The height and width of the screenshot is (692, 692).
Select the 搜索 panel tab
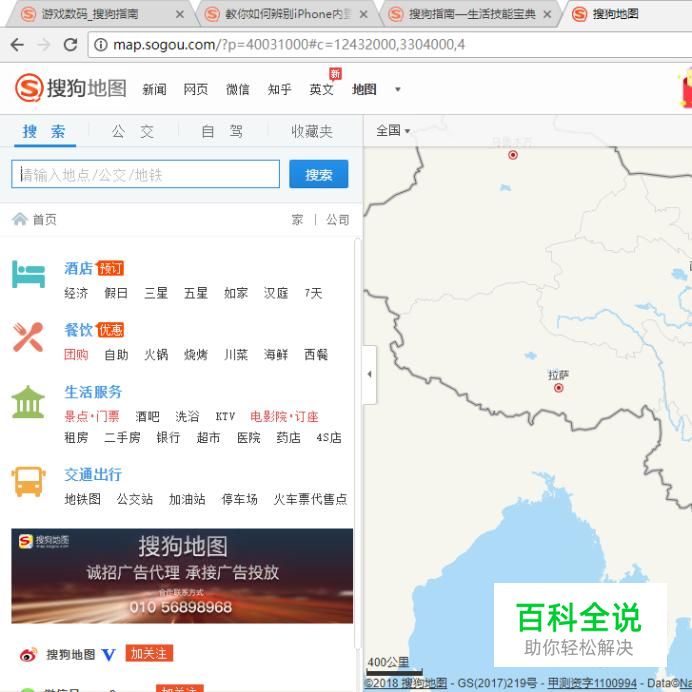click(44, 132)
